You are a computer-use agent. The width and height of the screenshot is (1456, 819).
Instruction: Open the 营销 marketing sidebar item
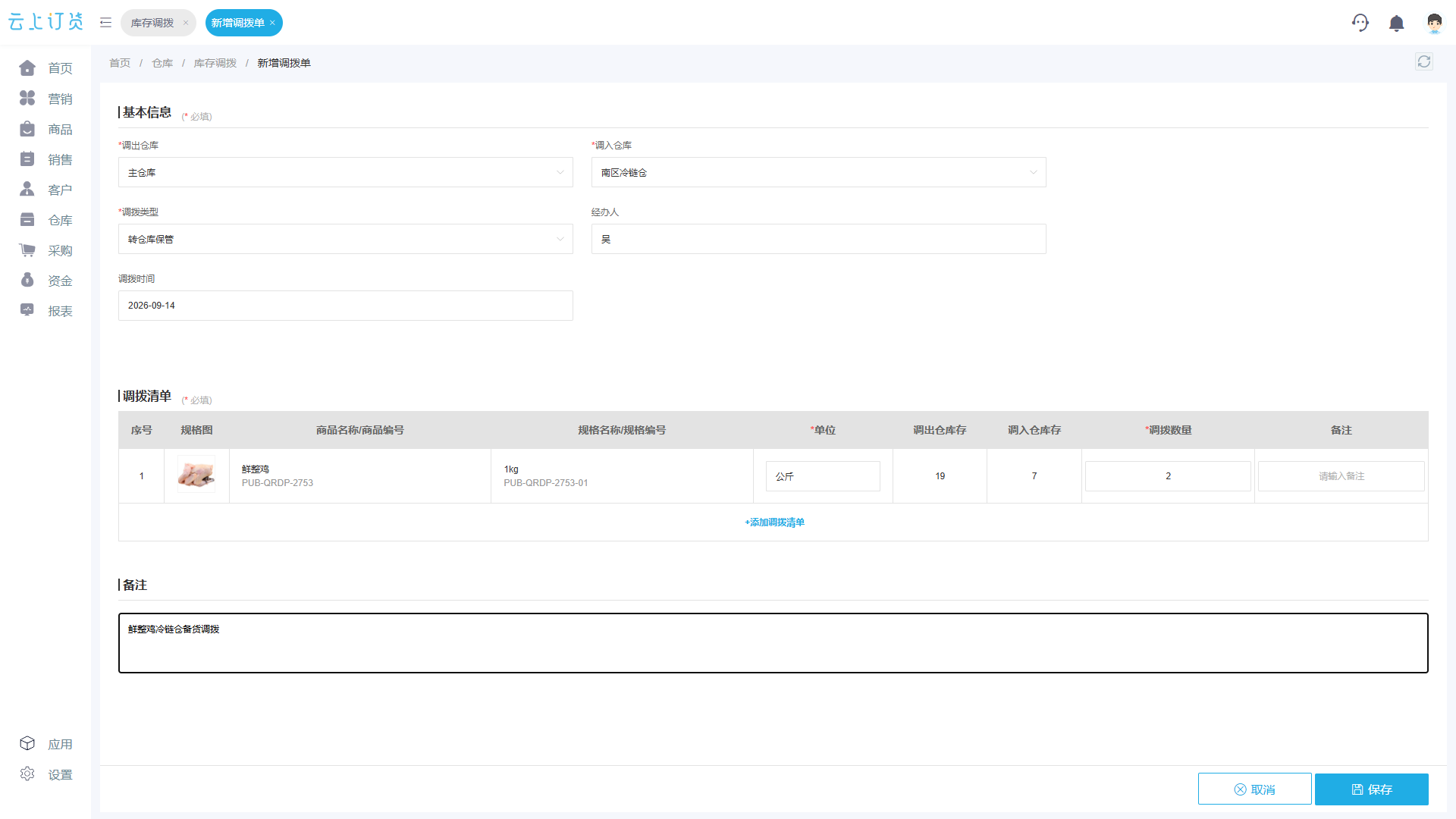coord(45,99)
